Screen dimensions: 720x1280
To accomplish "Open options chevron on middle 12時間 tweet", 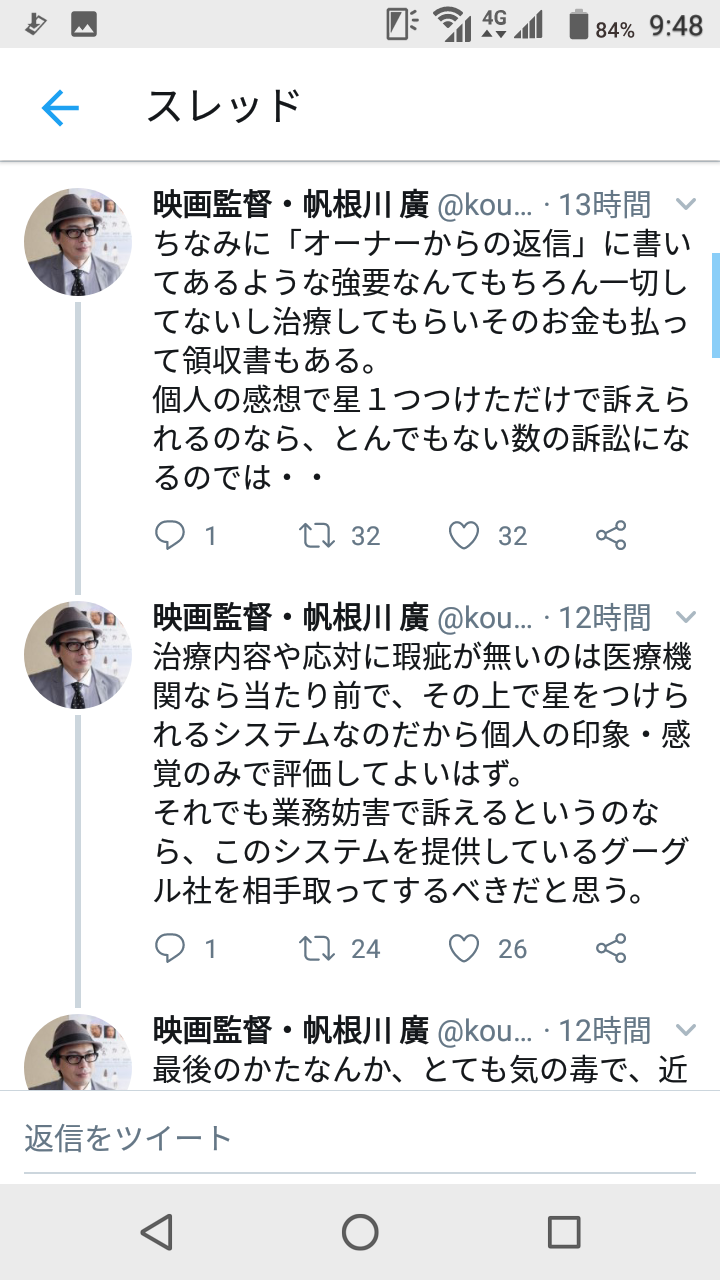I will (685, 617).
